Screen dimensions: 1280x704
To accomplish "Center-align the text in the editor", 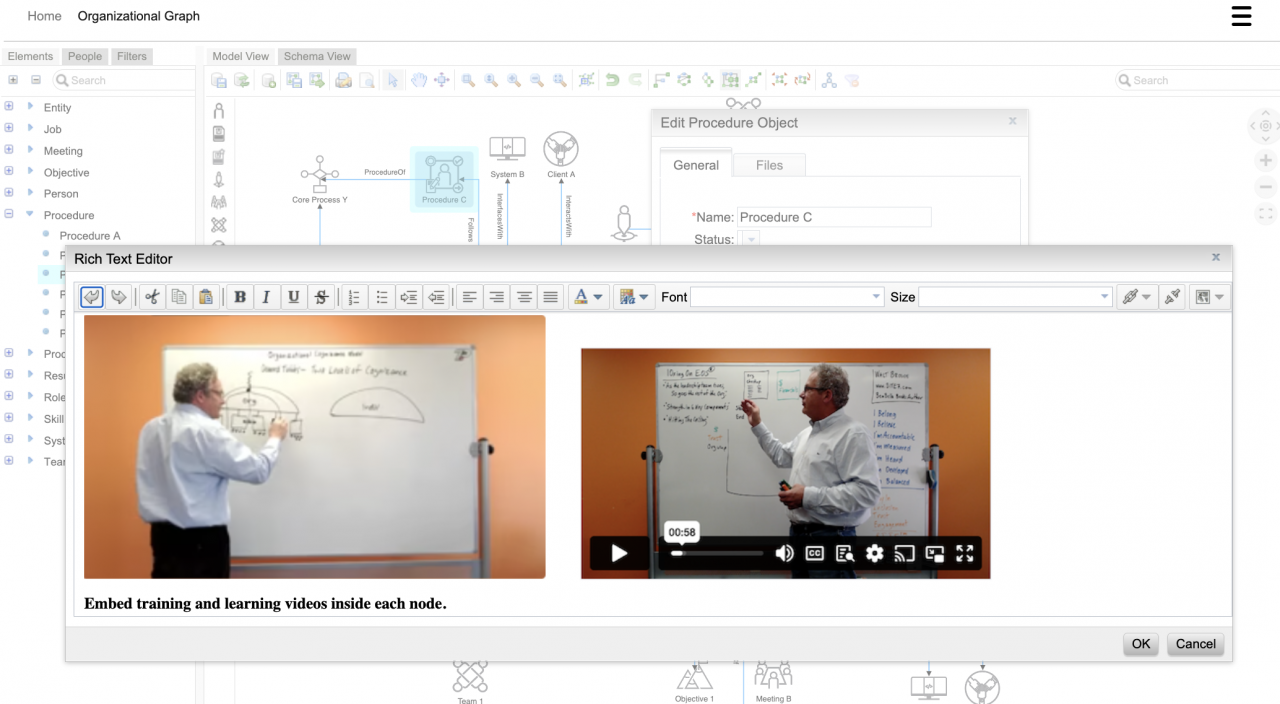I will [x=524, y=297].
